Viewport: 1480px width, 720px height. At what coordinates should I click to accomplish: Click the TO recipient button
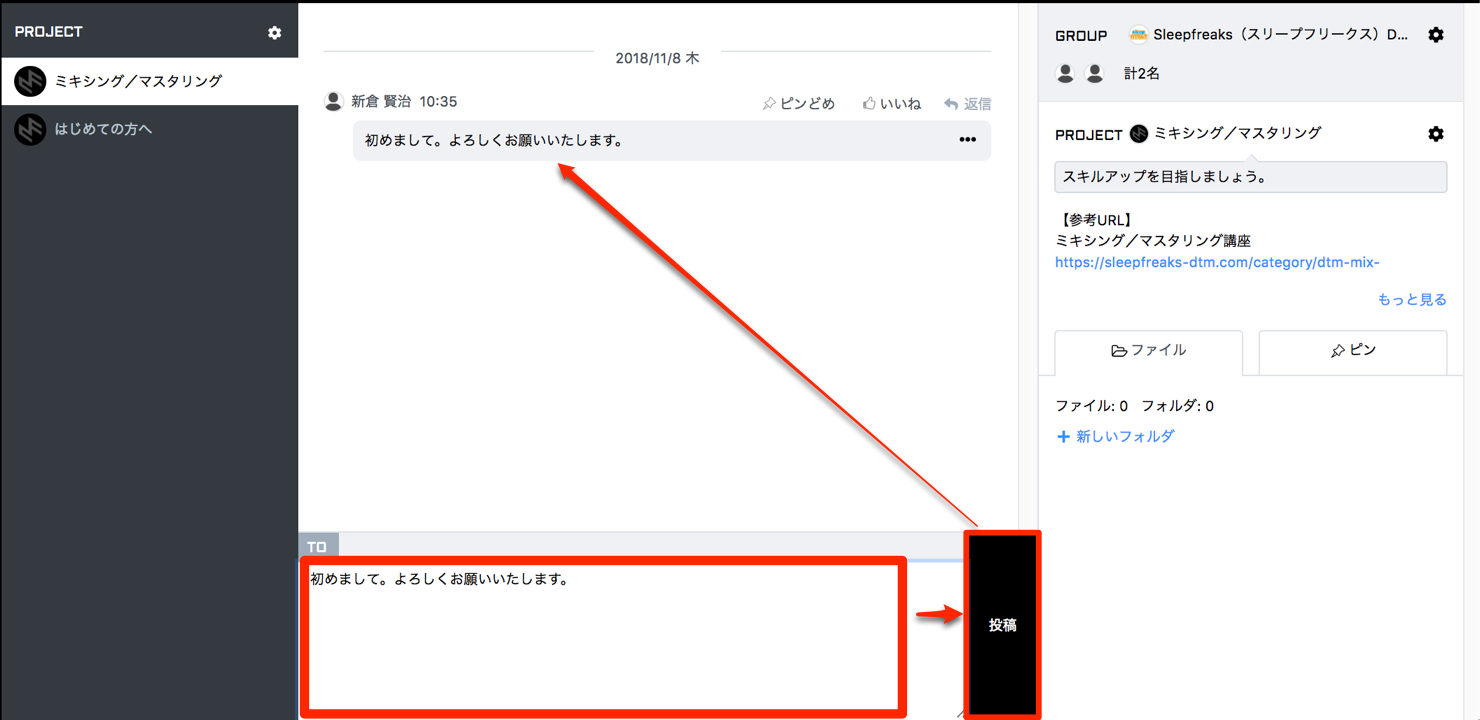(318, 547)
